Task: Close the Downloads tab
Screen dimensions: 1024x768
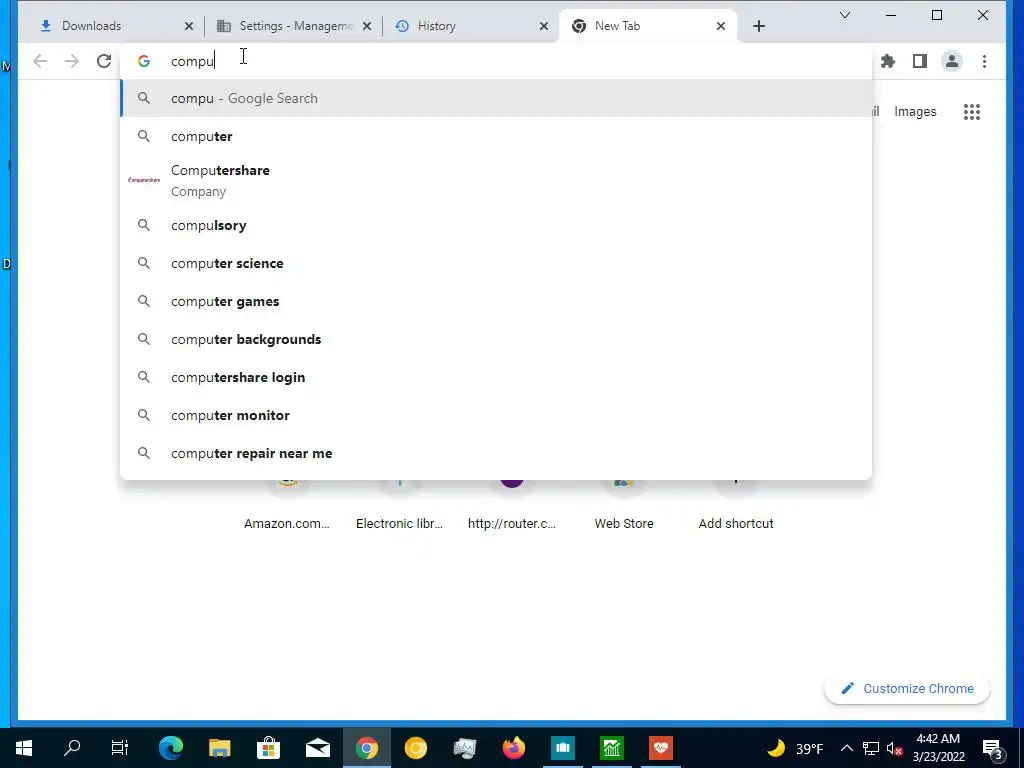Action: [x=189, y=26]
